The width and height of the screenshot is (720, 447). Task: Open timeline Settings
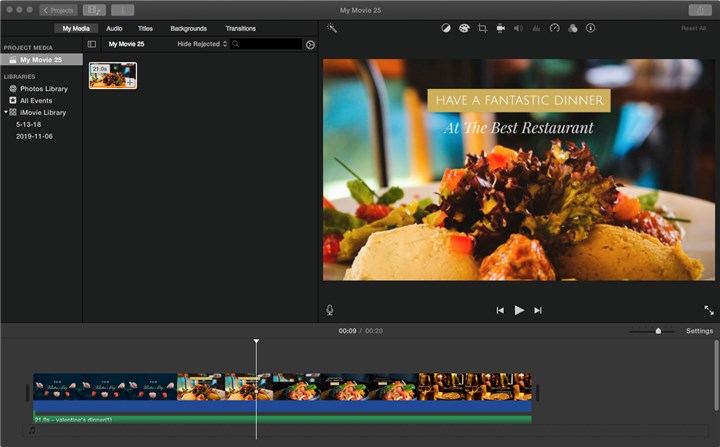click(699, 330)
